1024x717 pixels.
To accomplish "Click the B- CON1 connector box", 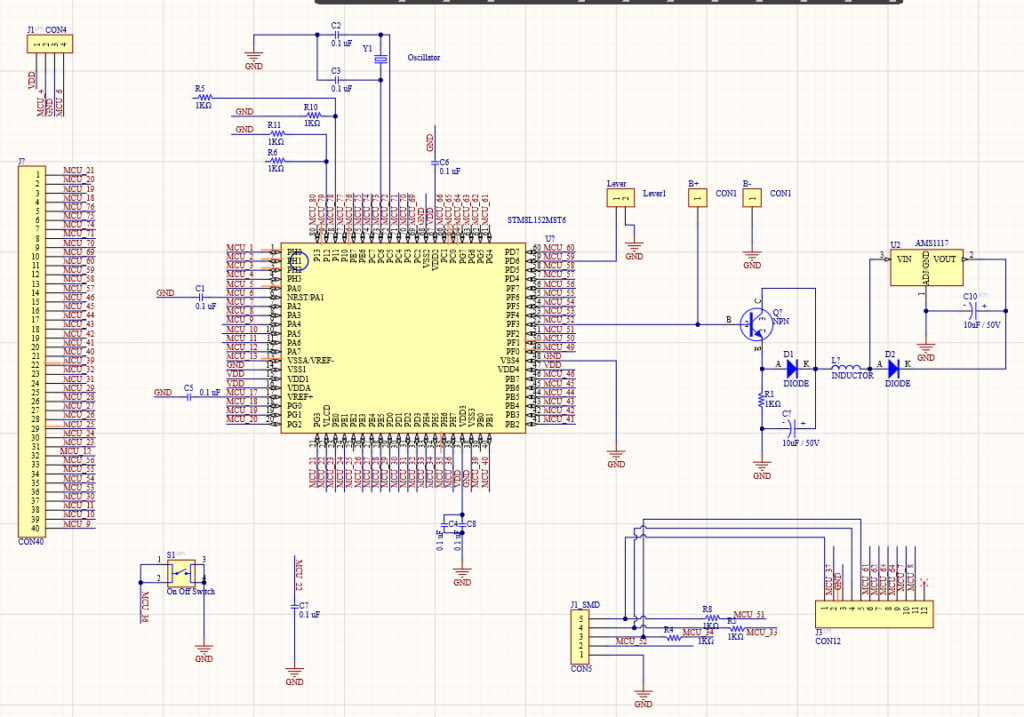I will (752, 198).
